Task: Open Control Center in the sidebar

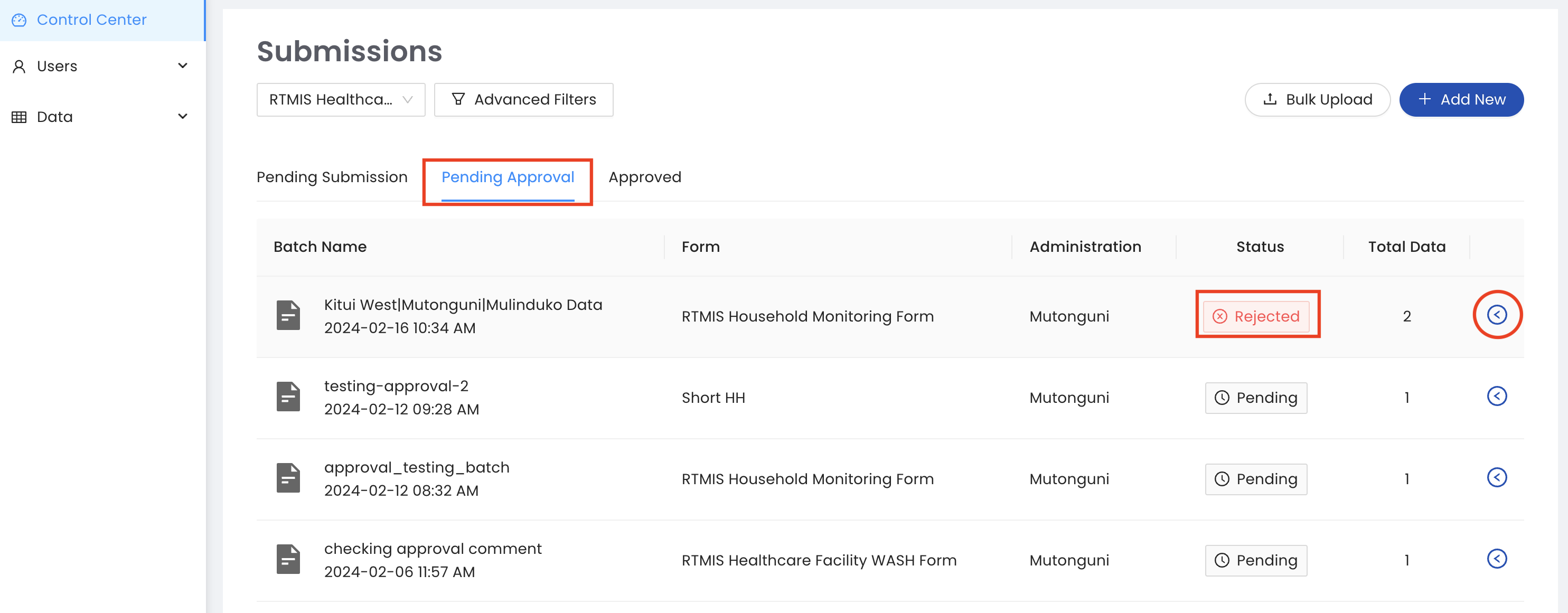Action: [x=91, y=20]
